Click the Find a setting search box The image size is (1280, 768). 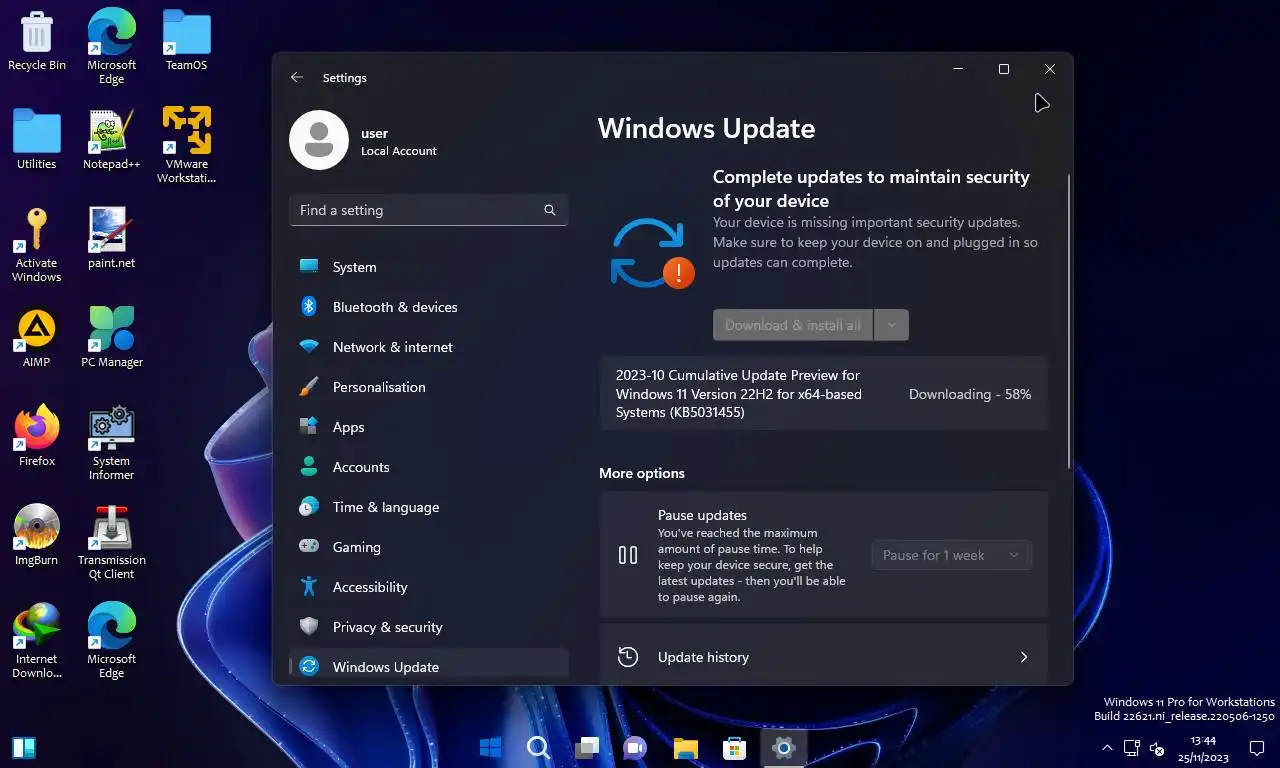tap(429, 210)
